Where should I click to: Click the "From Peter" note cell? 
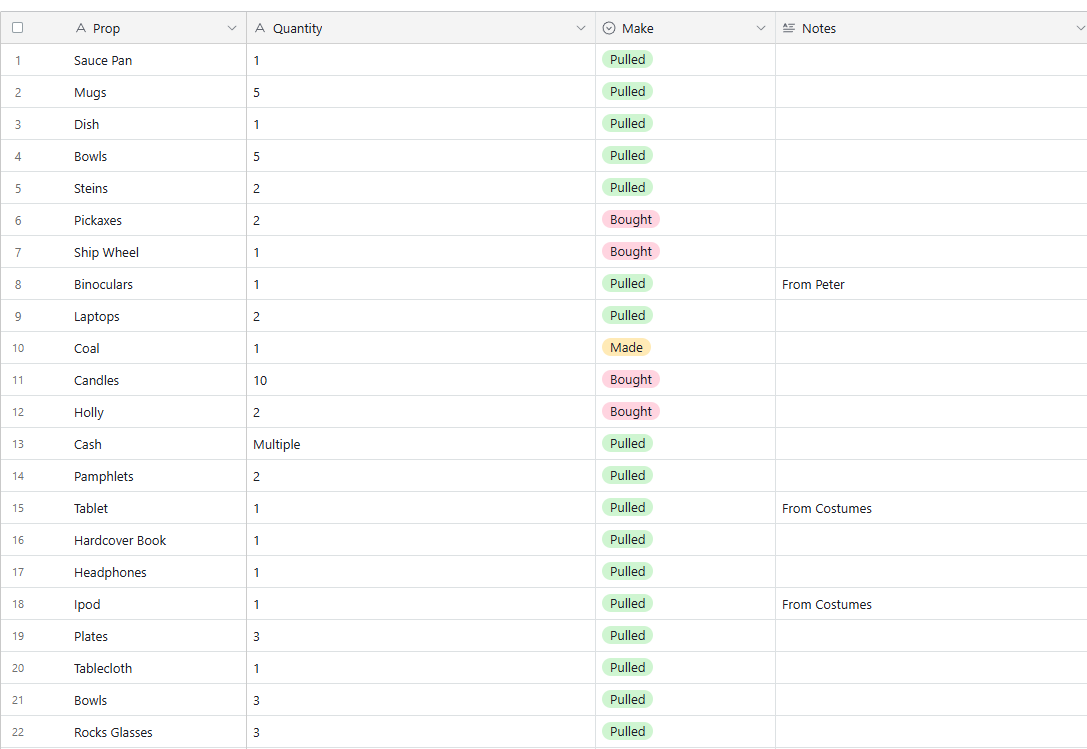(813, 285)
